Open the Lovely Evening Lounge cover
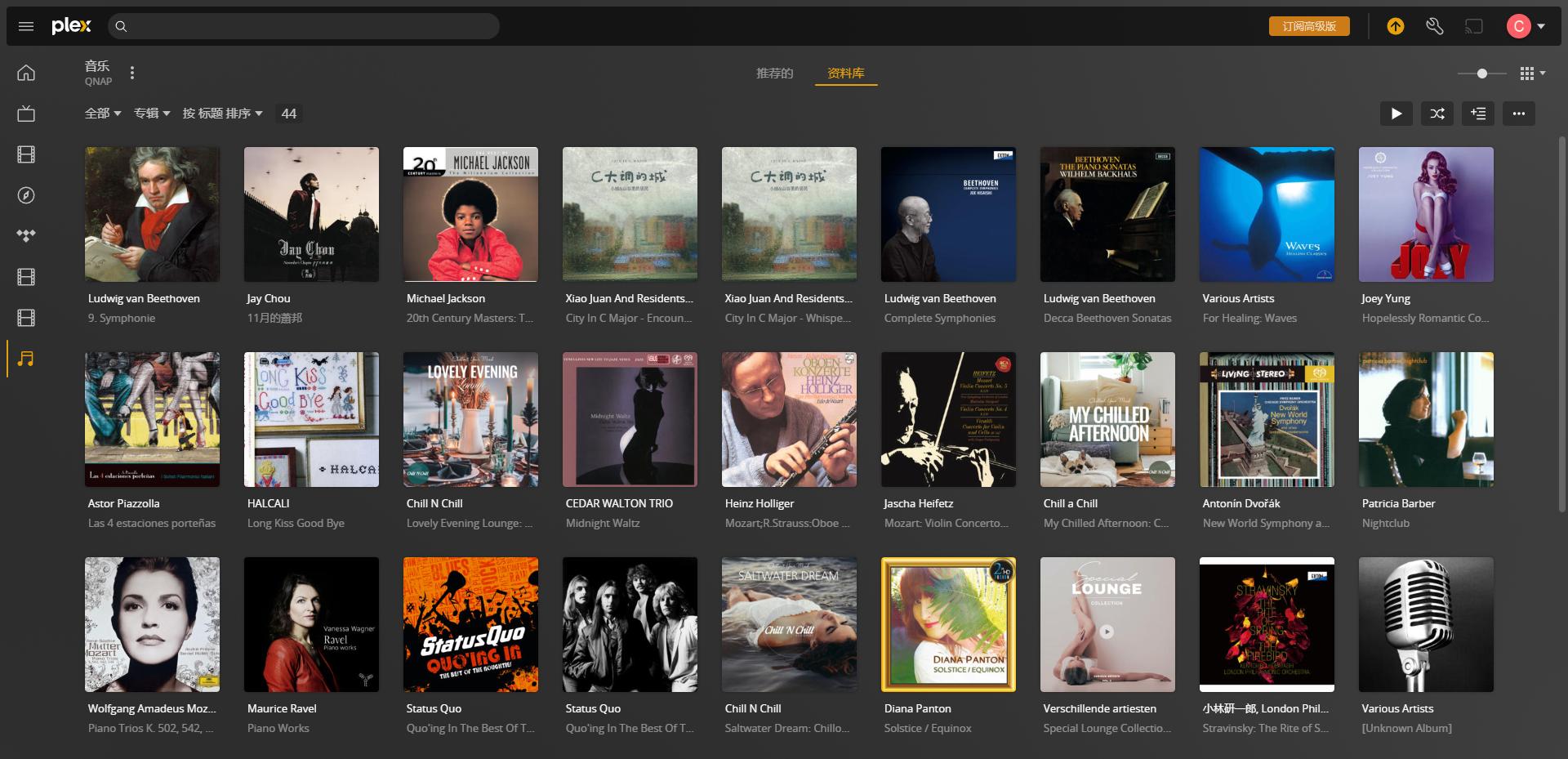1568x759 pixels. tap(470, 419)
